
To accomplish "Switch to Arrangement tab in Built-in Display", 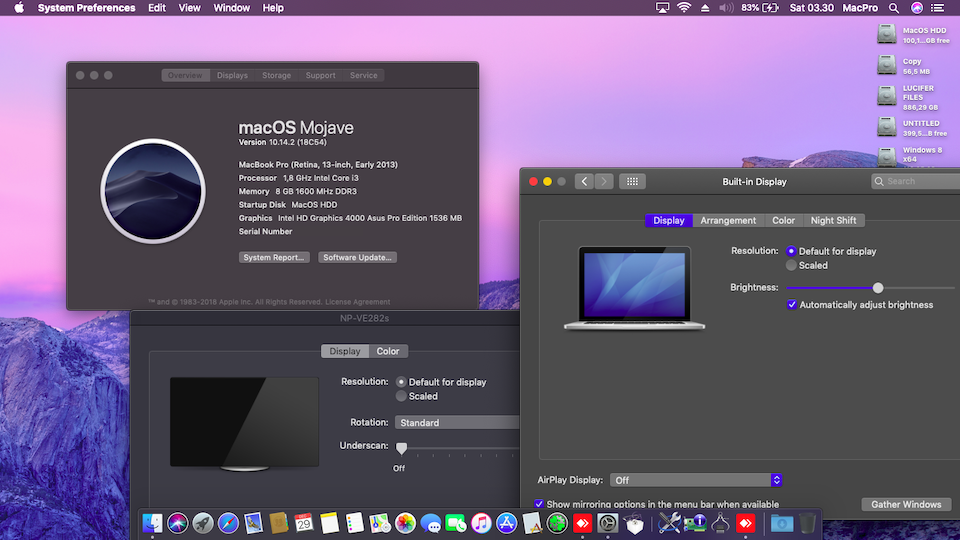I will 728,220.
